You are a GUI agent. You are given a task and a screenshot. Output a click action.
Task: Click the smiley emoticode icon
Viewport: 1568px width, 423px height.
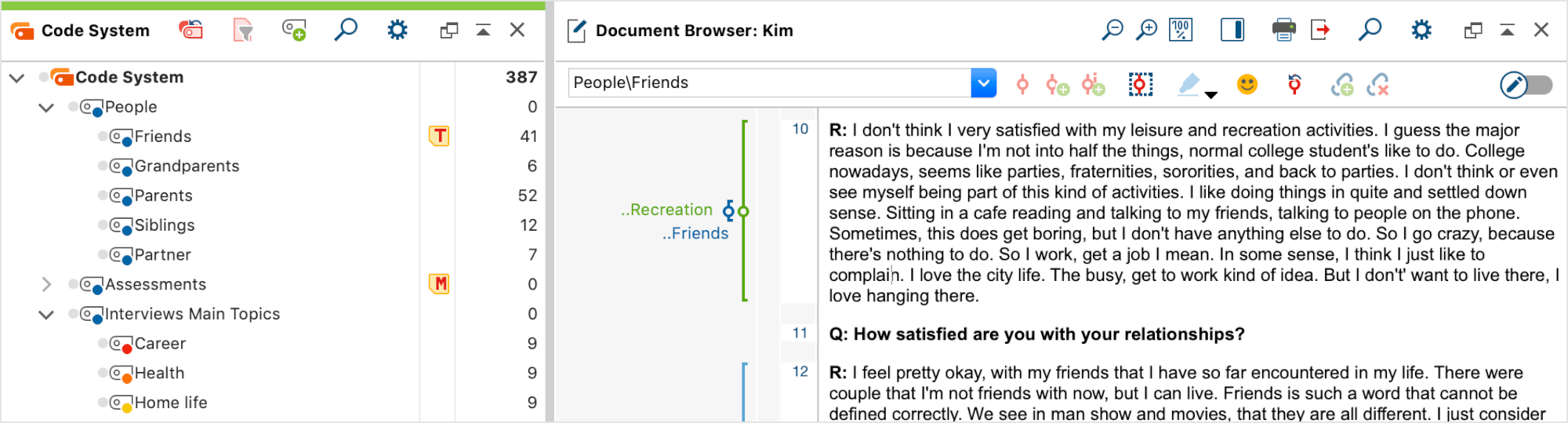(1247, 84)
